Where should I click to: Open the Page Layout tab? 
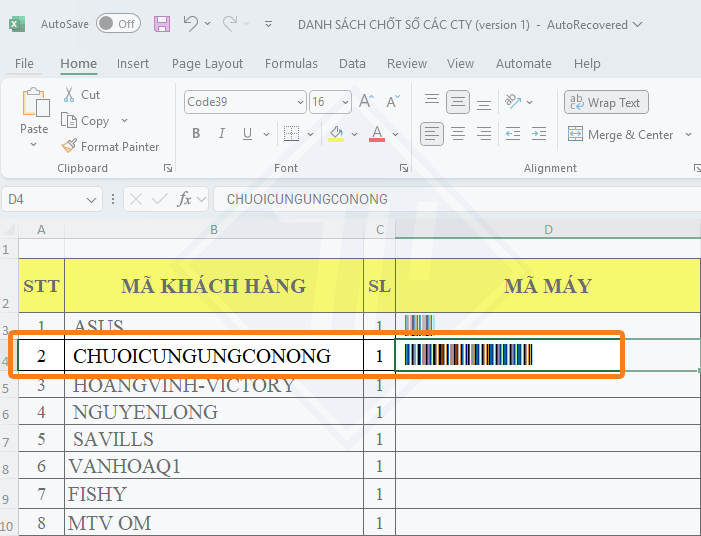click(x=207, y=63)
